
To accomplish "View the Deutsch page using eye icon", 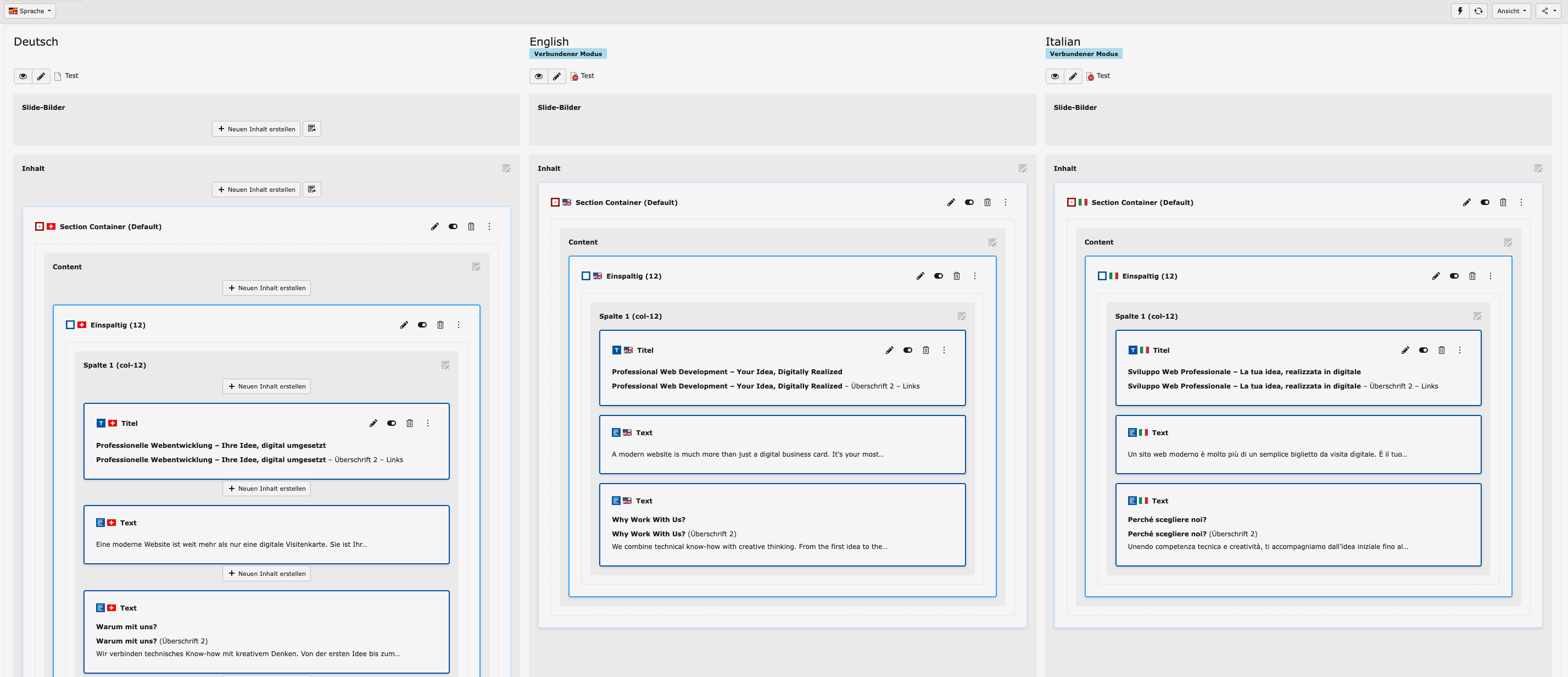I will click(23, 76).
